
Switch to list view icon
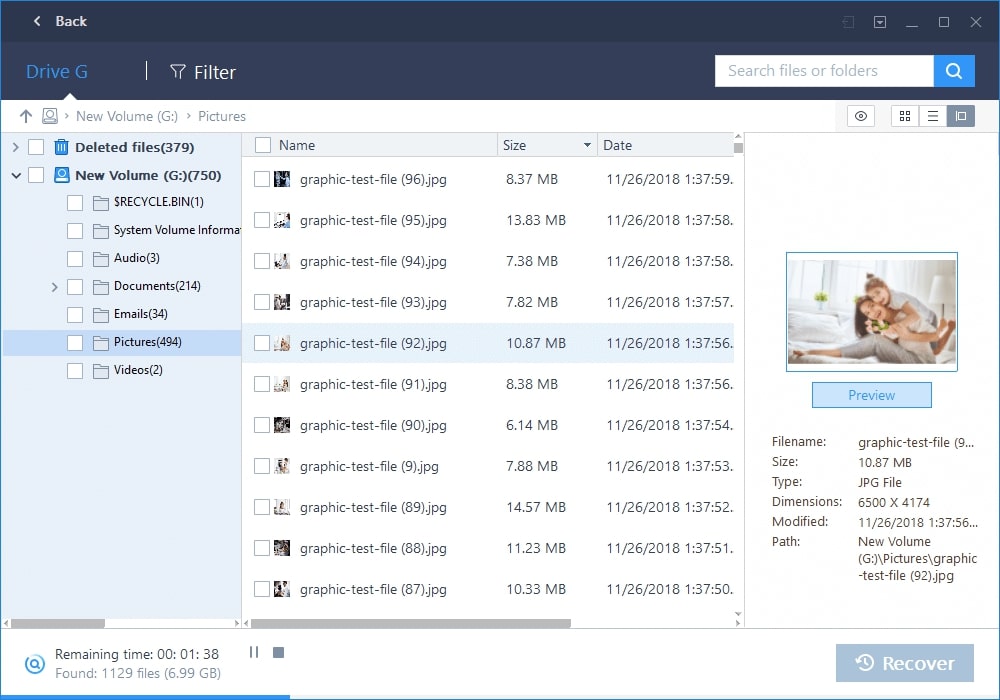tap(932, 116)
